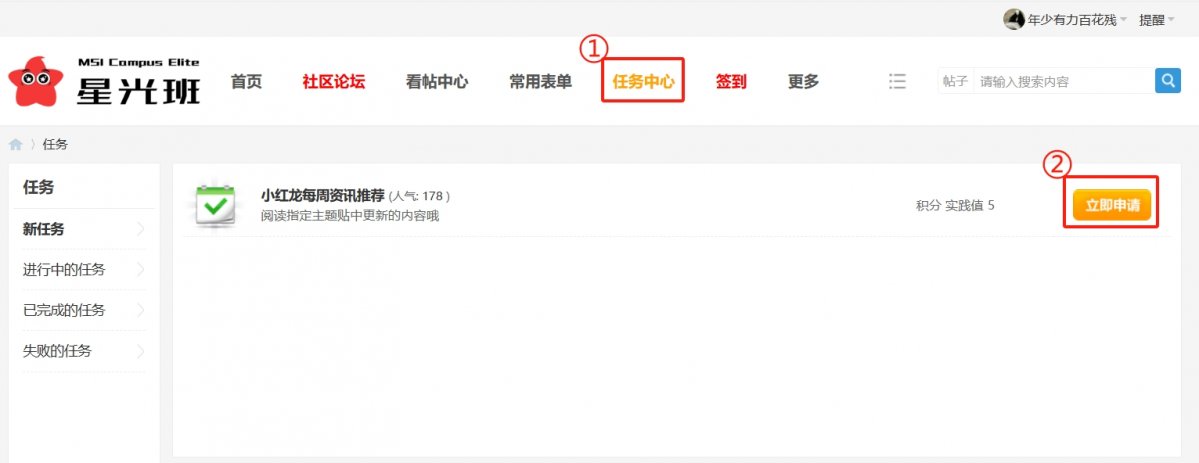The image size is (1199, 463).
Task: Open the 更多 navigation menu
Action: click(x=803, y=81)
